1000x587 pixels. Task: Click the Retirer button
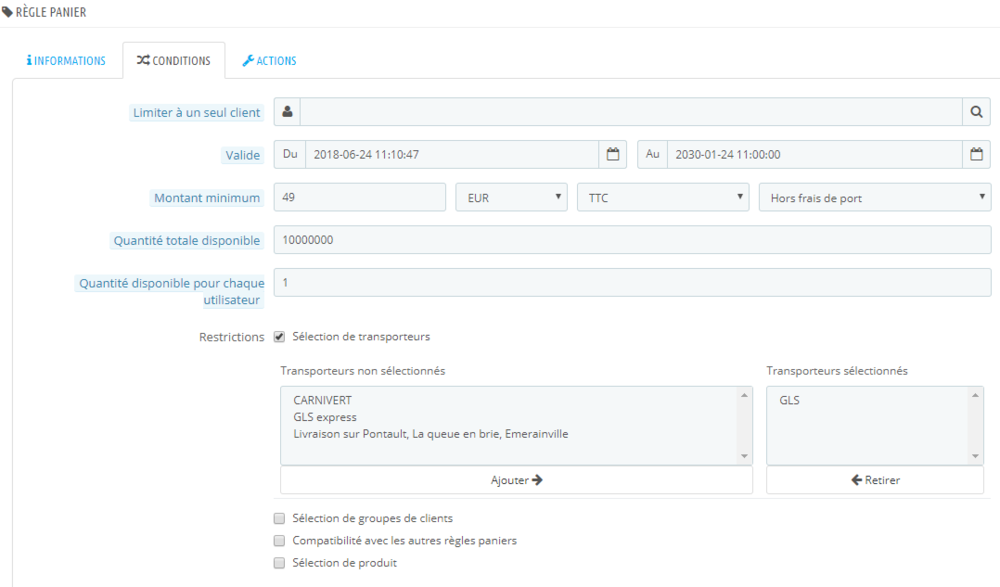coord(875,480)
